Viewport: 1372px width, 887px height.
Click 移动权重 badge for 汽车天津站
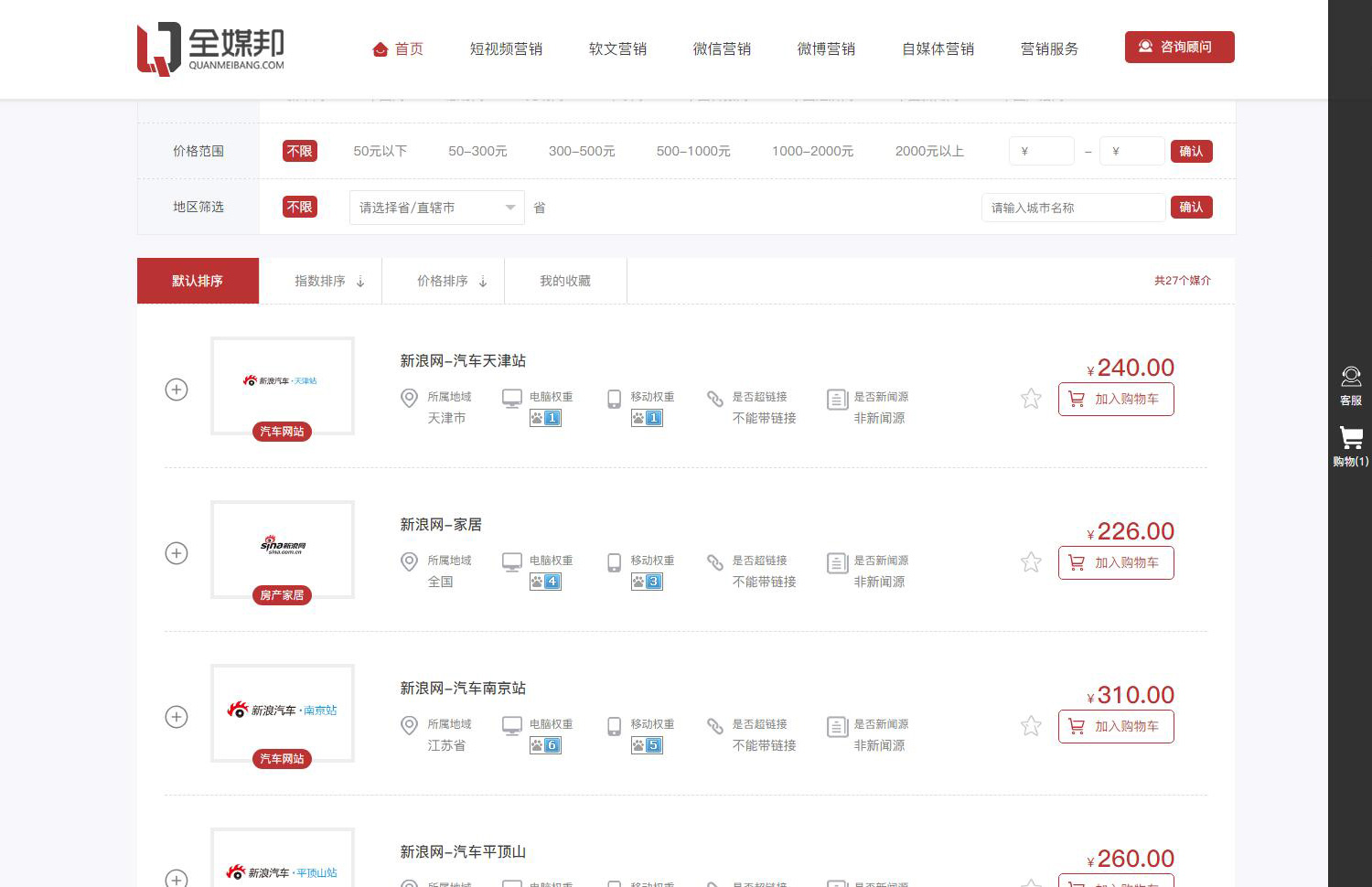(x=647, y=418)
